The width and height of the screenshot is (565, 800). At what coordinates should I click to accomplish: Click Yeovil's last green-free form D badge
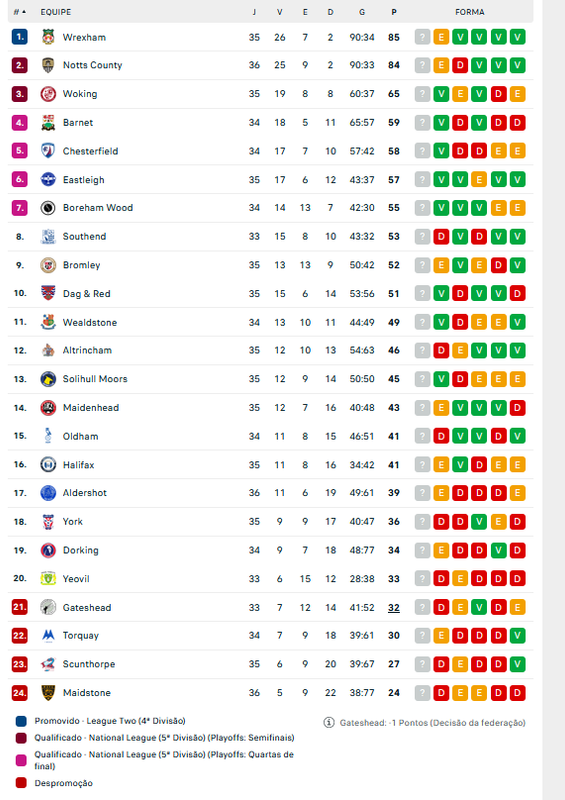pyautogui.click(x=518, y=579)
